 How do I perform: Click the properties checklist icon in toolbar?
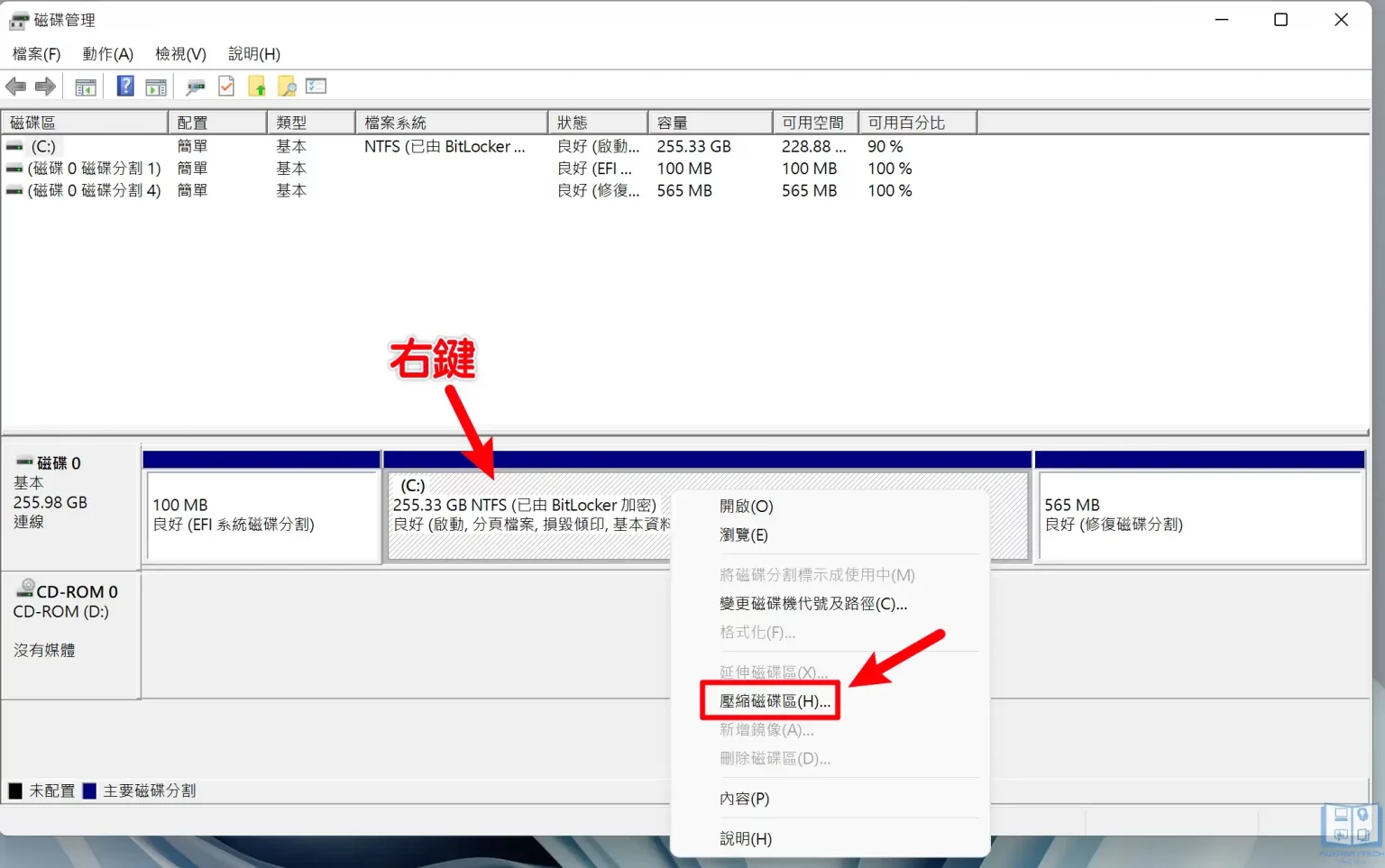tap(316, 86)
